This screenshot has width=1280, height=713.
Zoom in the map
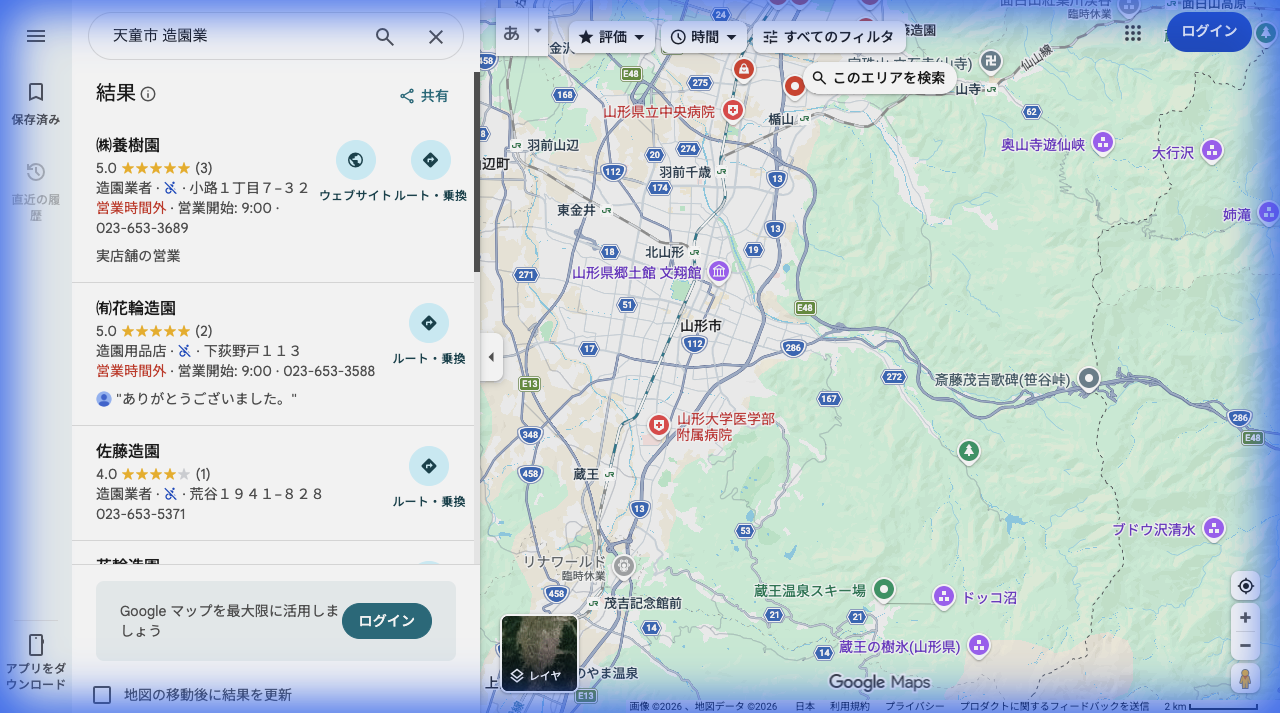click(x=1245, y=618)
